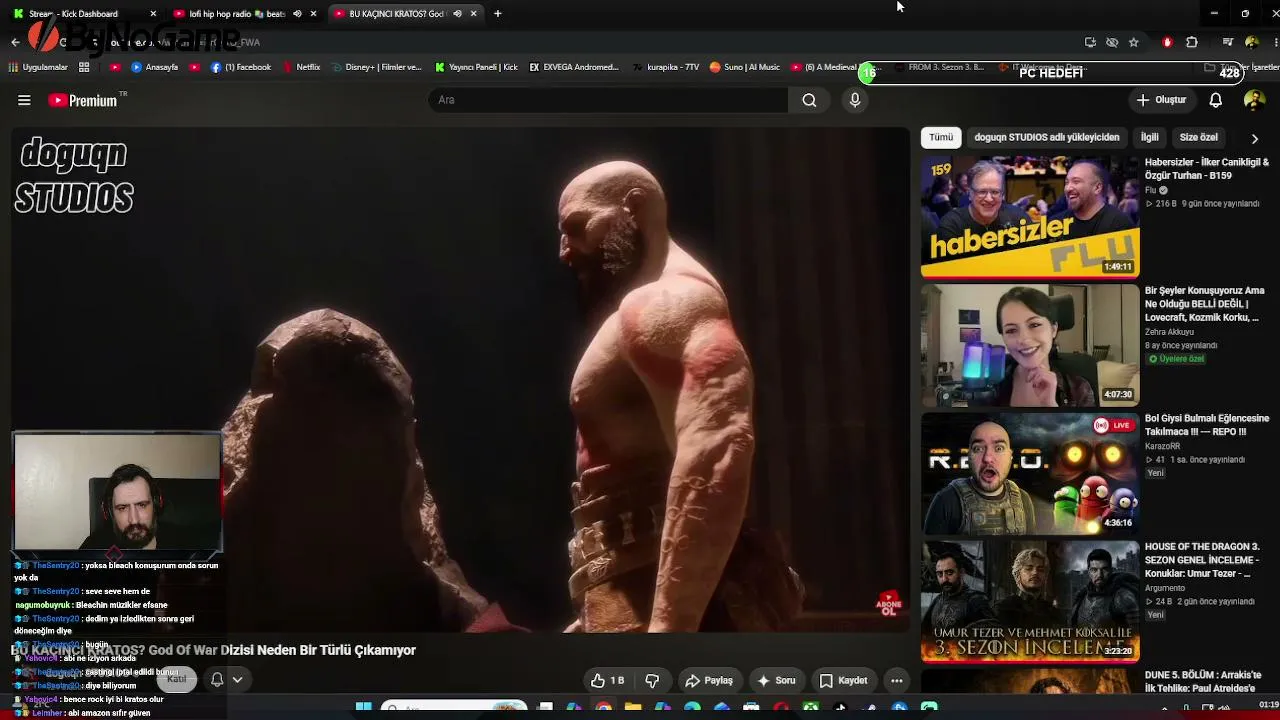Open the KarazoRR channel name link
Image resolution: width=1280 pixels, height=720 pixels.
(x=1164, y=446)
